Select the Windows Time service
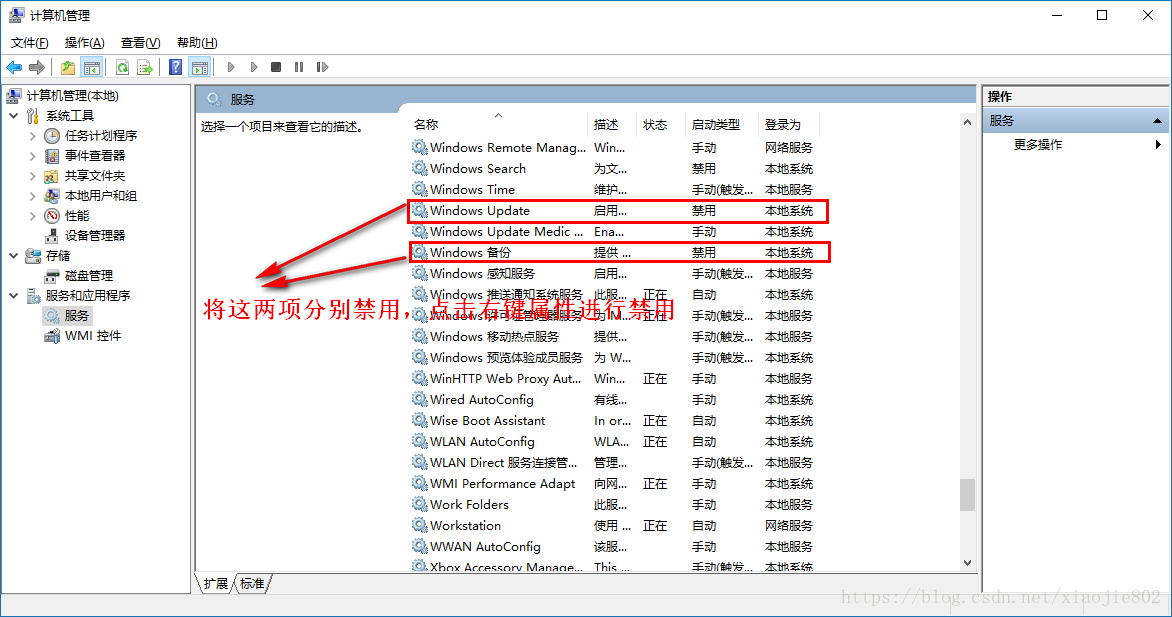Viewport: 1172px width, 617px height. click(613, 190)
